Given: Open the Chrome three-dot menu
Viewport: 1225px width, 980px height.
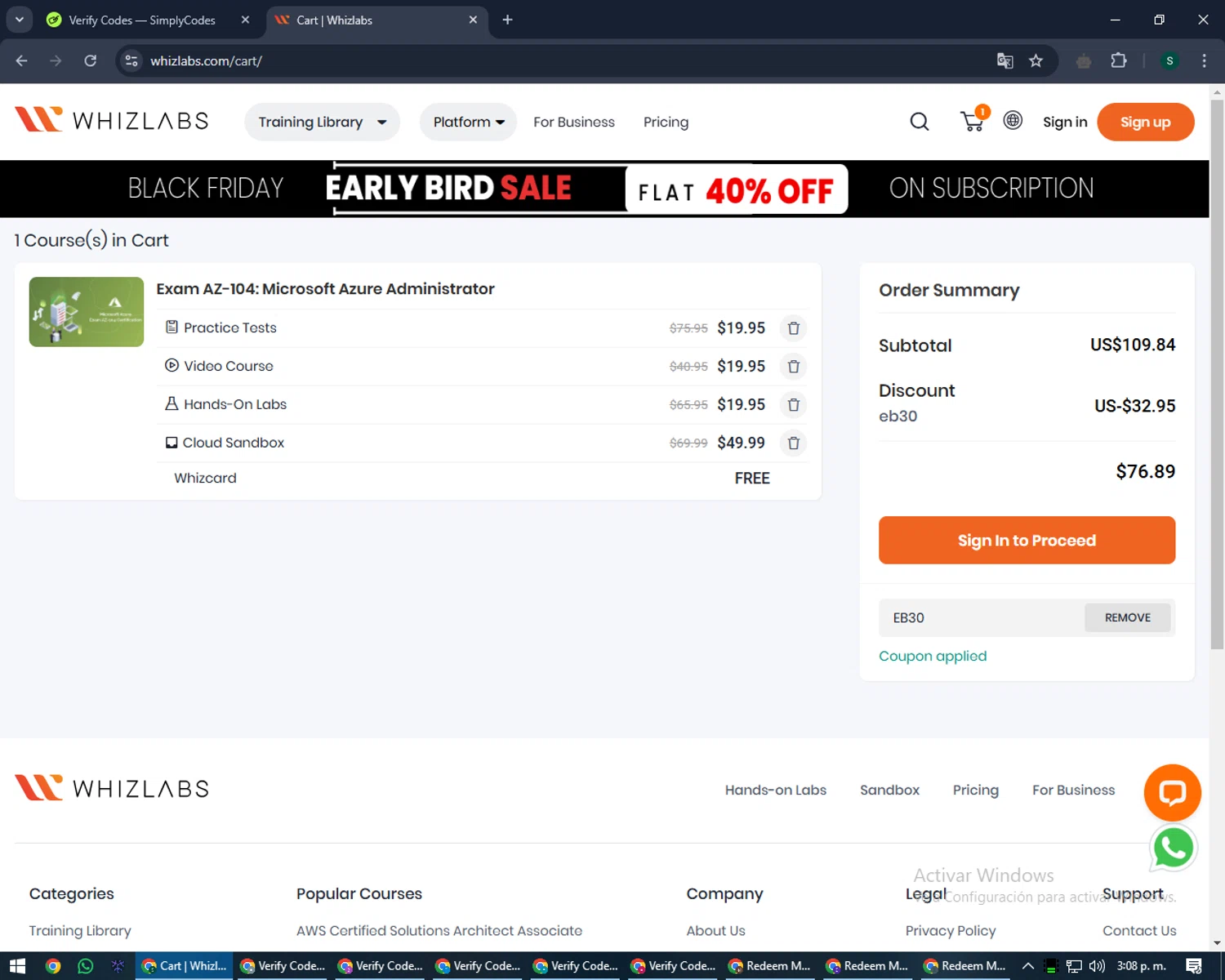Looking at the screenshot, I should [x=1204, y=61].
